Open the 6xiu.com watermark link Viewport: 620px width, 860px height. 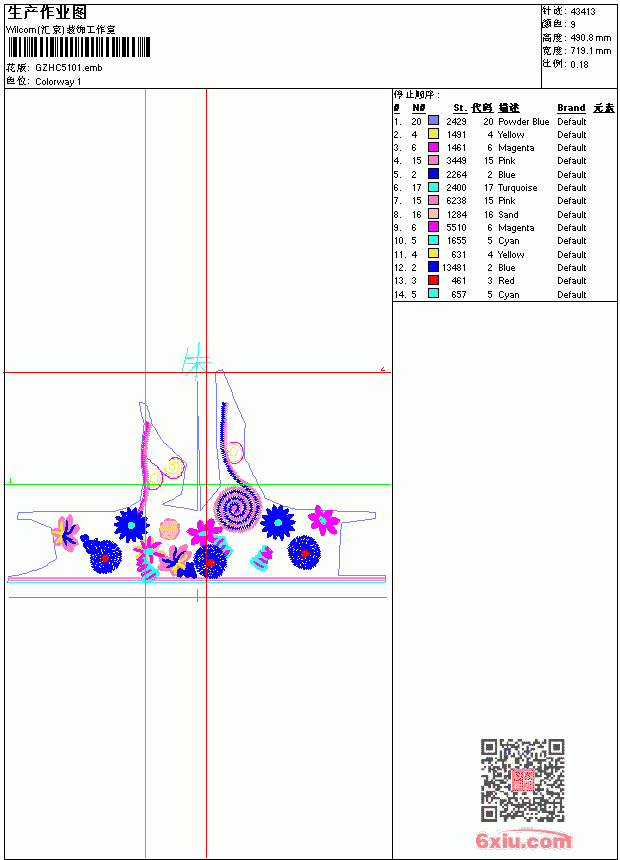pos(523,840)
